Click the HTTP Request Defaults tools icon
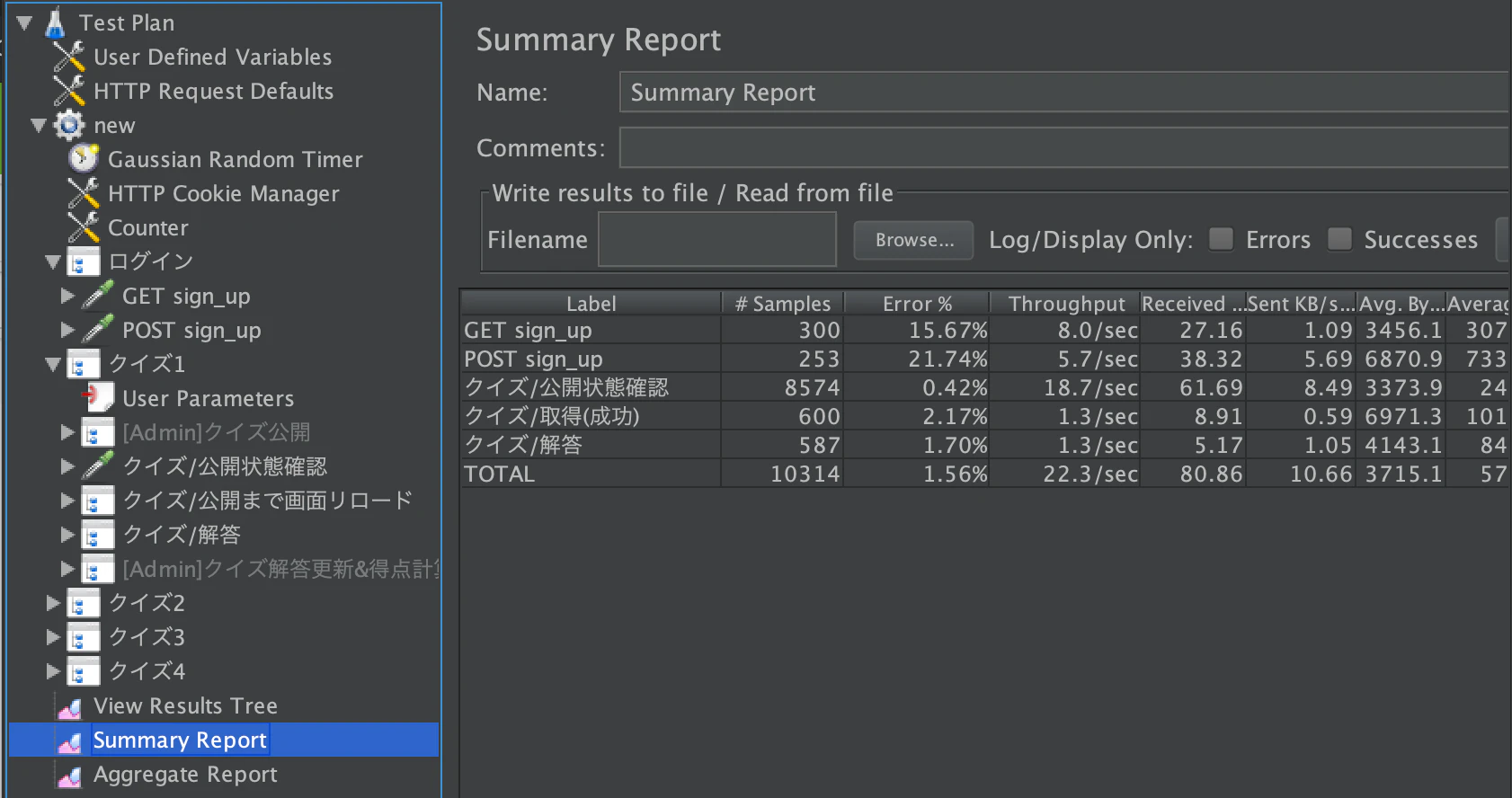Screen dimensions: 1512x798 [69, 91]
